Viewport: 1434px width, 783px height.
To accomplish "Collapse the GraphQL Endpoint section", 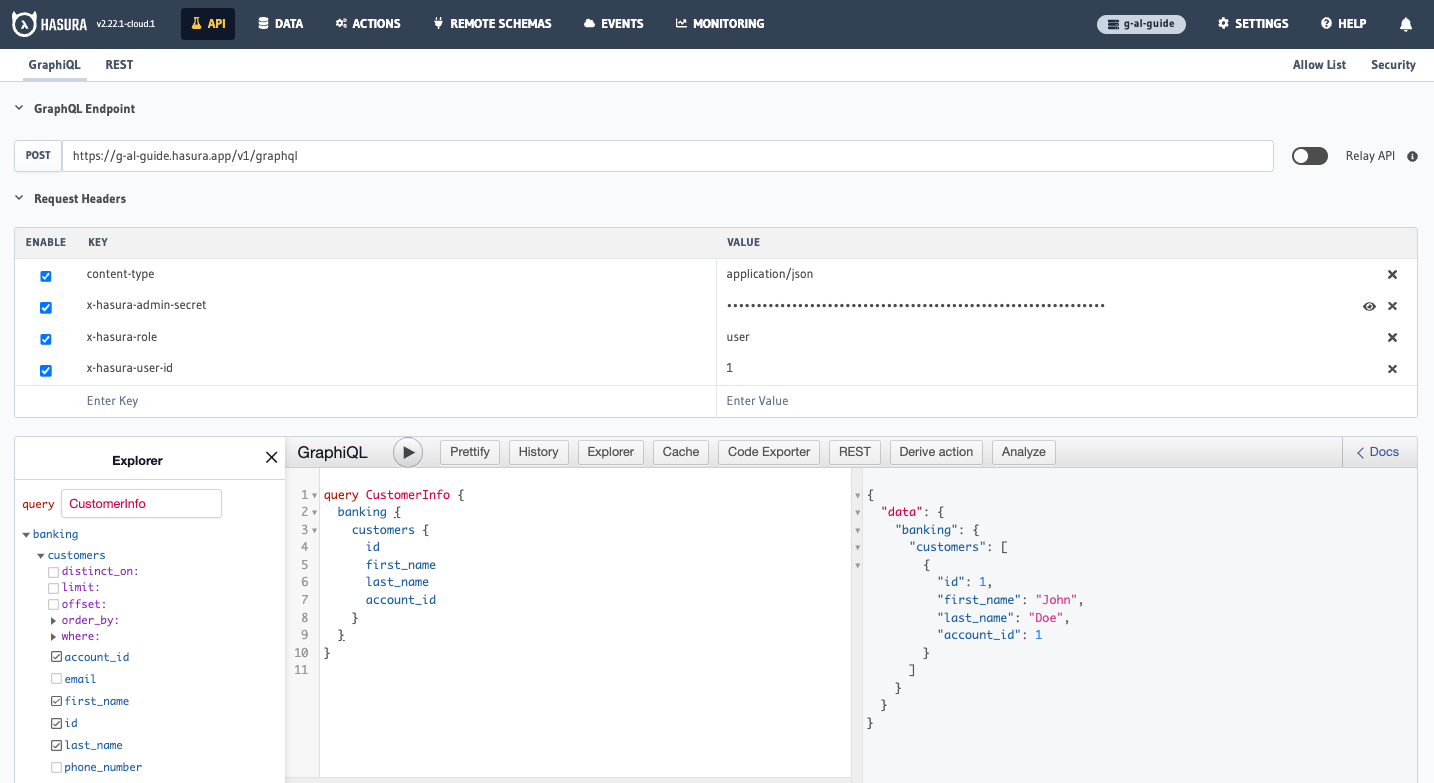I will pyautogui.click(x=17, y=108).
